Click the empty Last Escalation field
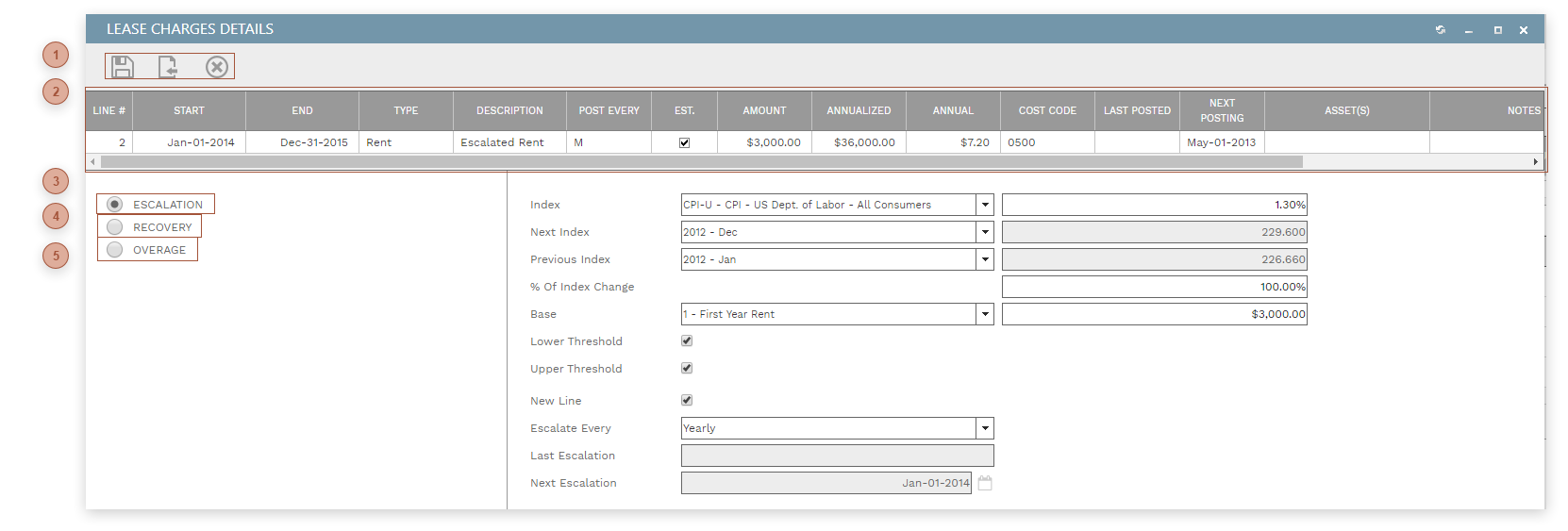 point(838,456)
